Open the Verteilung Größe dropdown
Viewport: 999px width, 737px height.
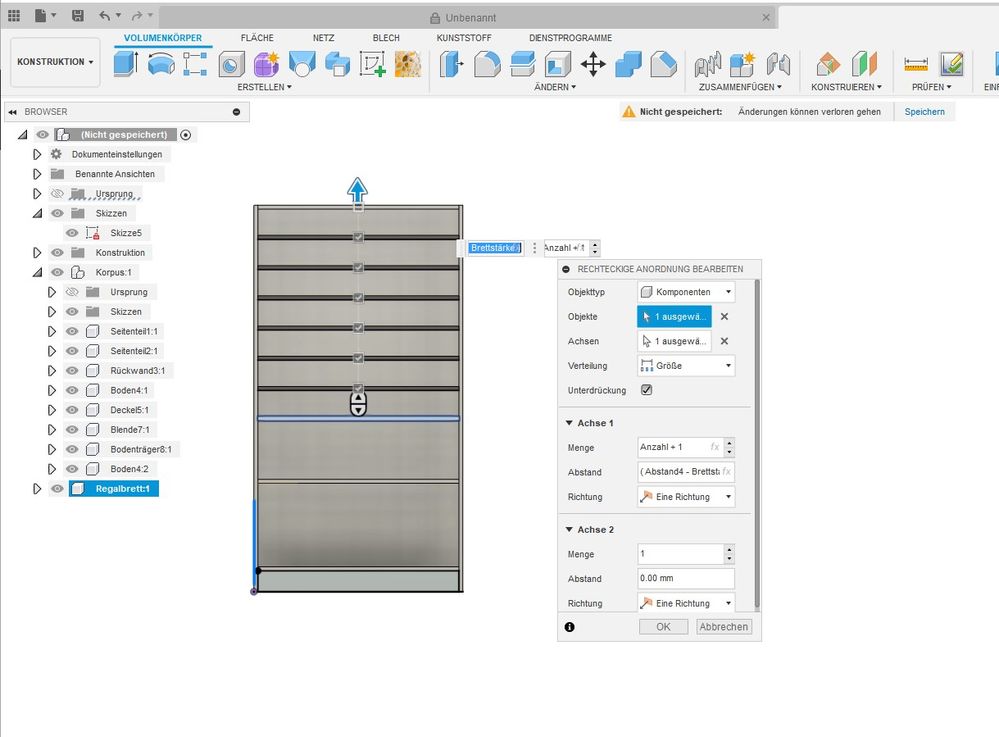(686, 366)
